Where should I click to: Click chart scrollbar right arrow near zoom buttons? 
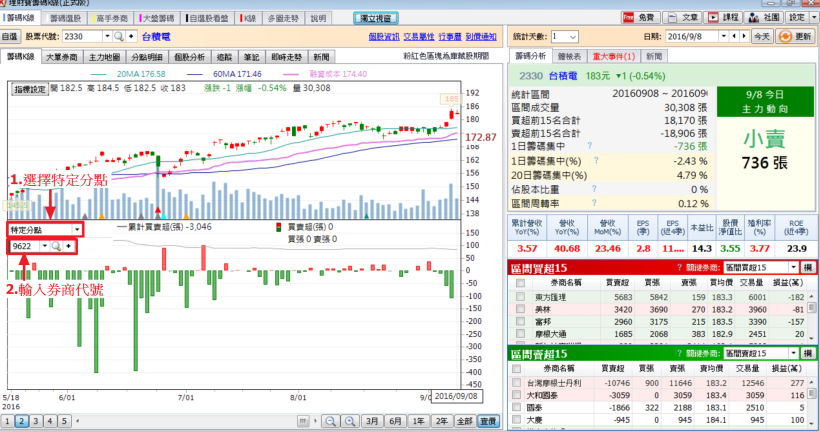coord(315,421)
